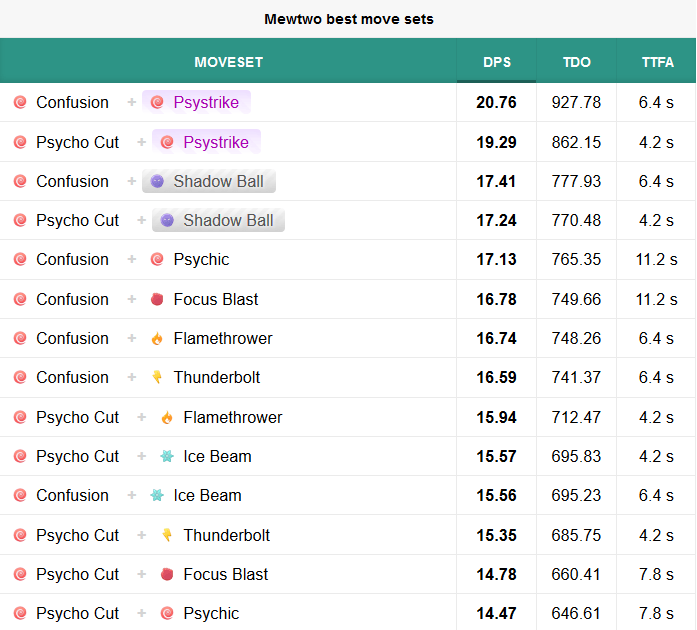Click the MOVESET column header
Image resolution: width=697 pixels, height=630 pixels.
coord(228,61)
